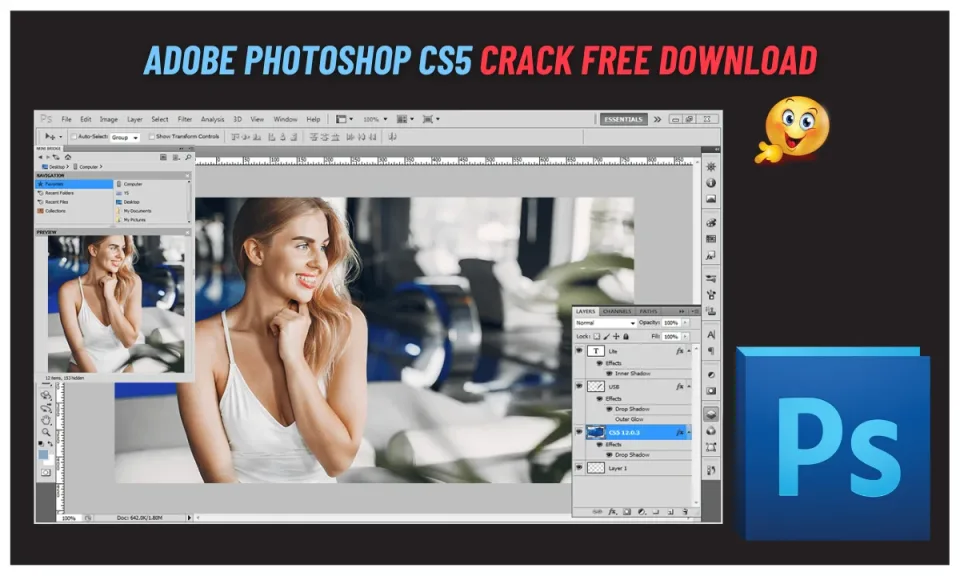Open Channels panel icon in dock
960x576 pixels.
click(711, 431)
